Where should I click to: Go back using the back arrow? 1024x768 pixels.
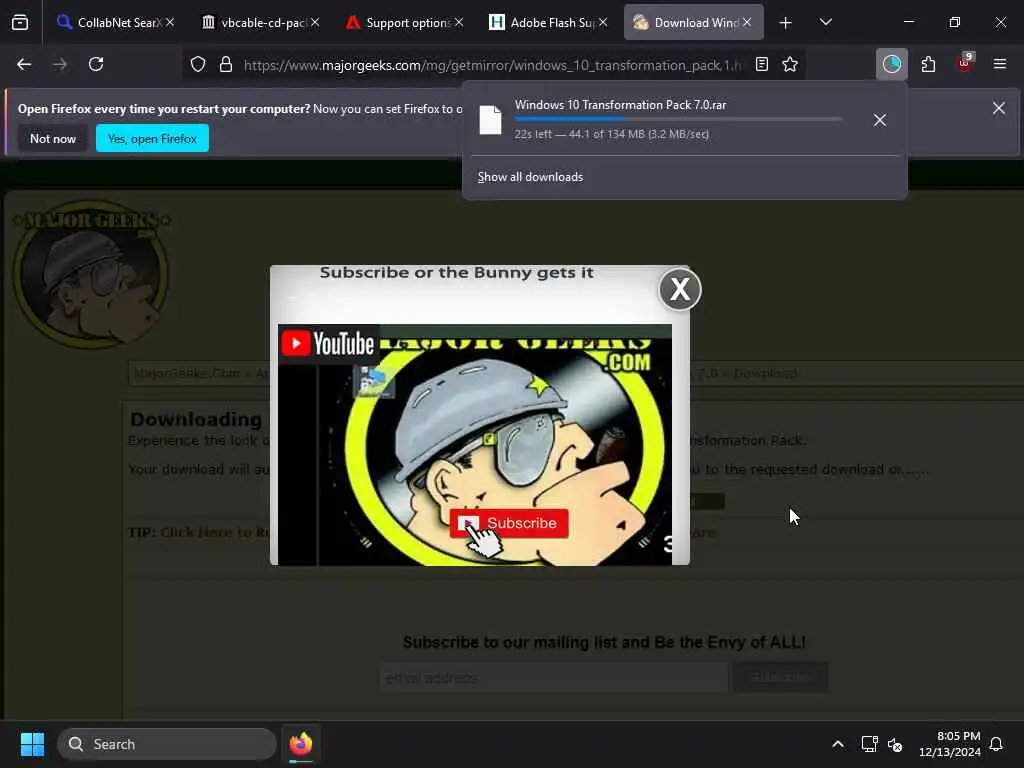(24, 64)
